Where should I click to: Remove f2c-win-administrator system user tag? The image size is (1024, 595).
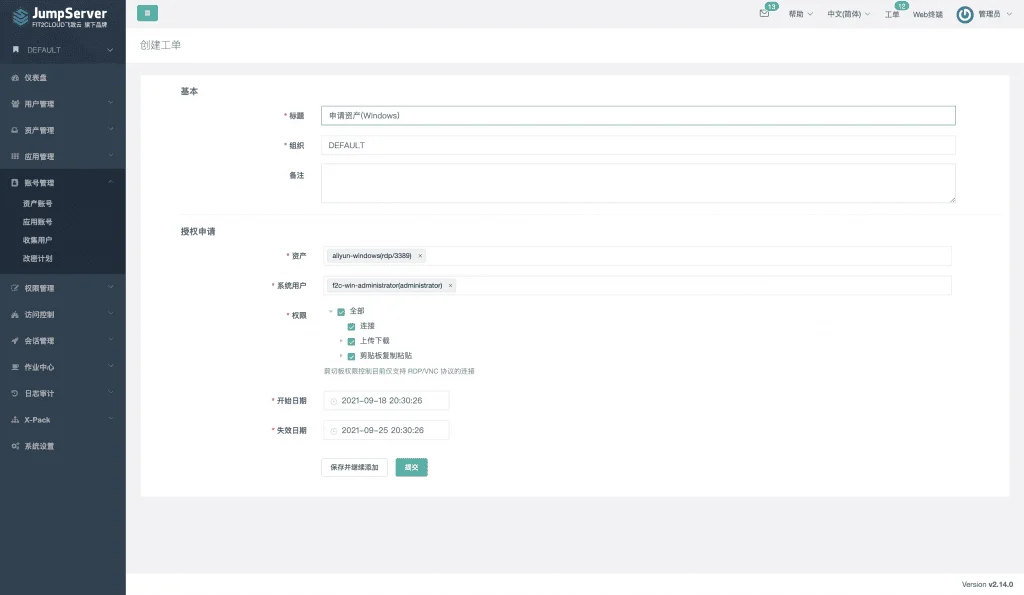[x=450, y=285]
